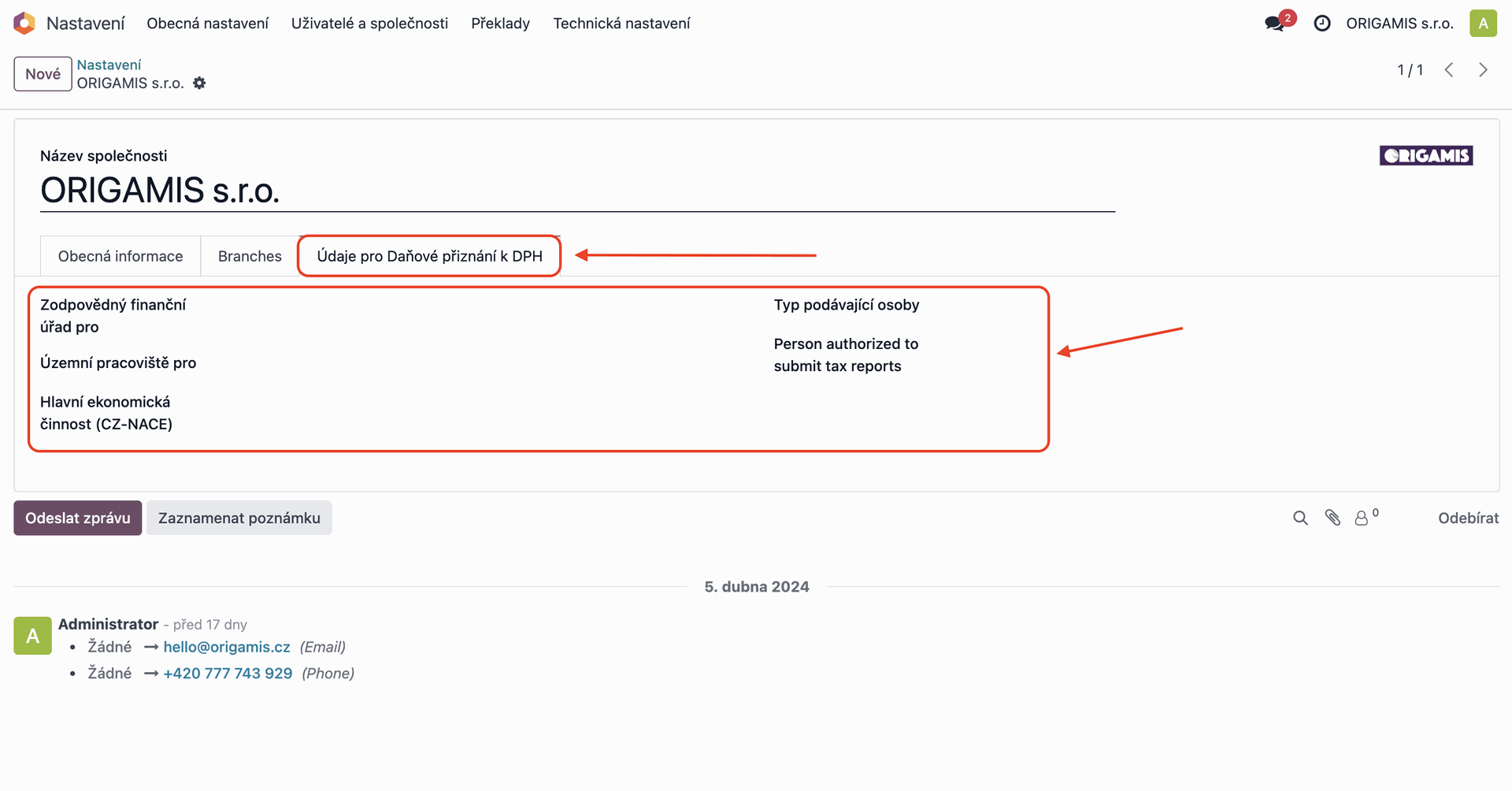Open the Uživatelé a společnosti menu
1512x791 pixels.
[369, 24]
